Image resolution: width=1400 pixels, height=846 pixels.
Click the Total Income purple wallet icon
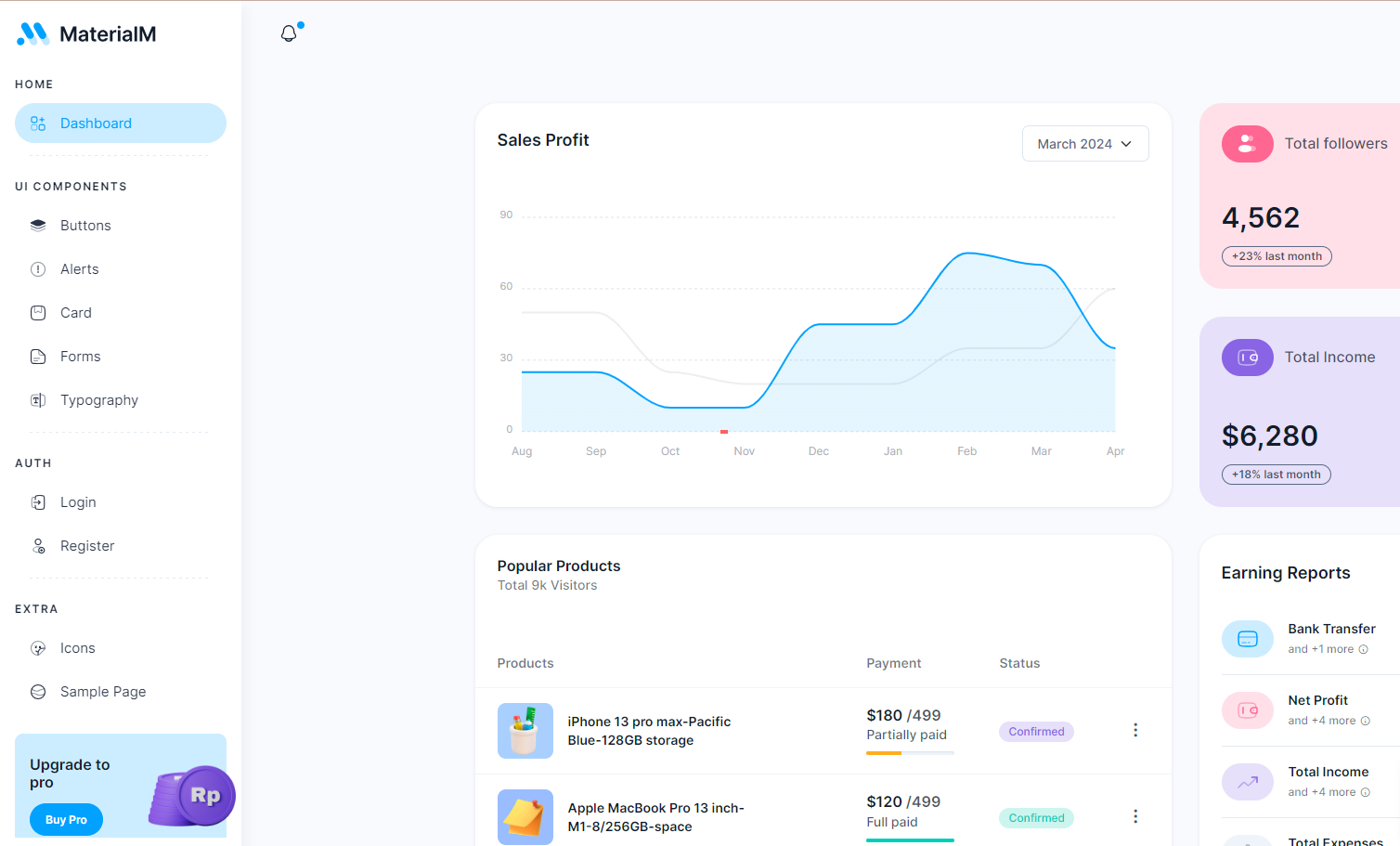click(x=1247, y=358)
